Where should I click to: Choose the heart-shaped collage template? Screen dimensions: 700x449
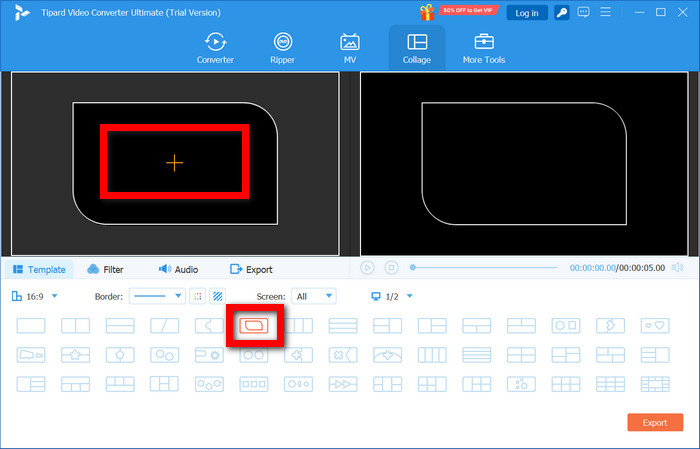[x=654, y=325]
